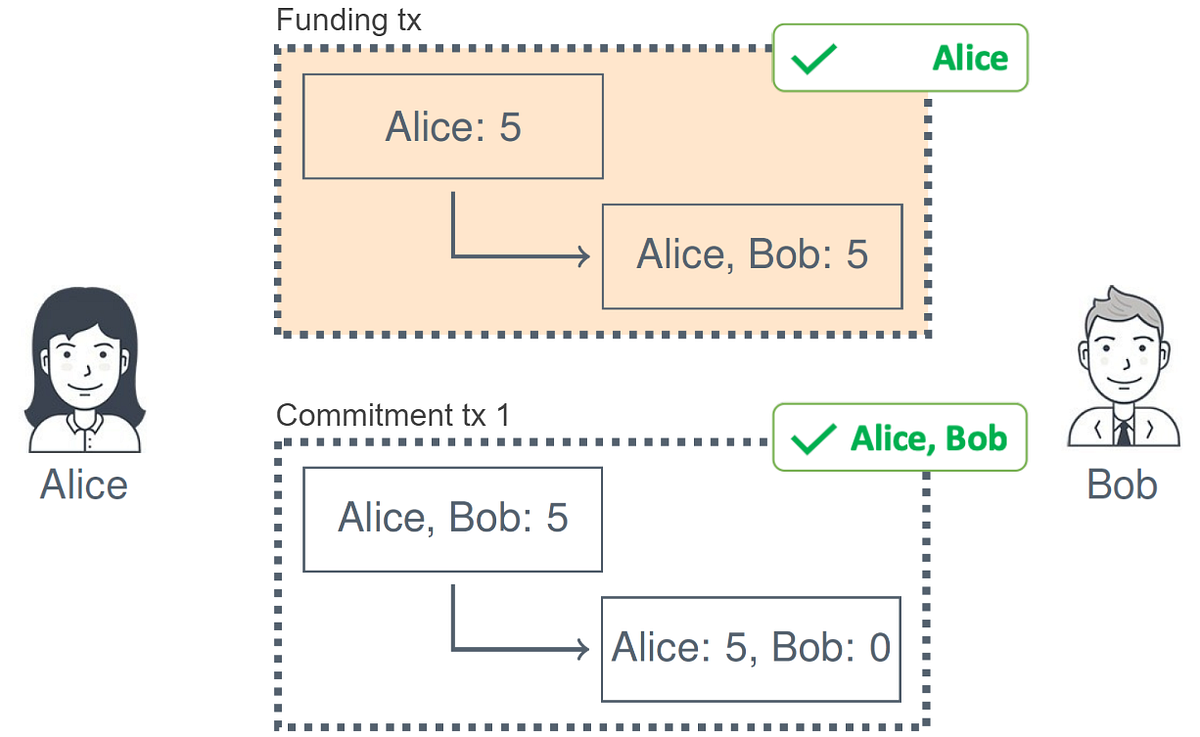Click the 'Funding tx' label
The image size is (1200, 737).
click(349, 20)
